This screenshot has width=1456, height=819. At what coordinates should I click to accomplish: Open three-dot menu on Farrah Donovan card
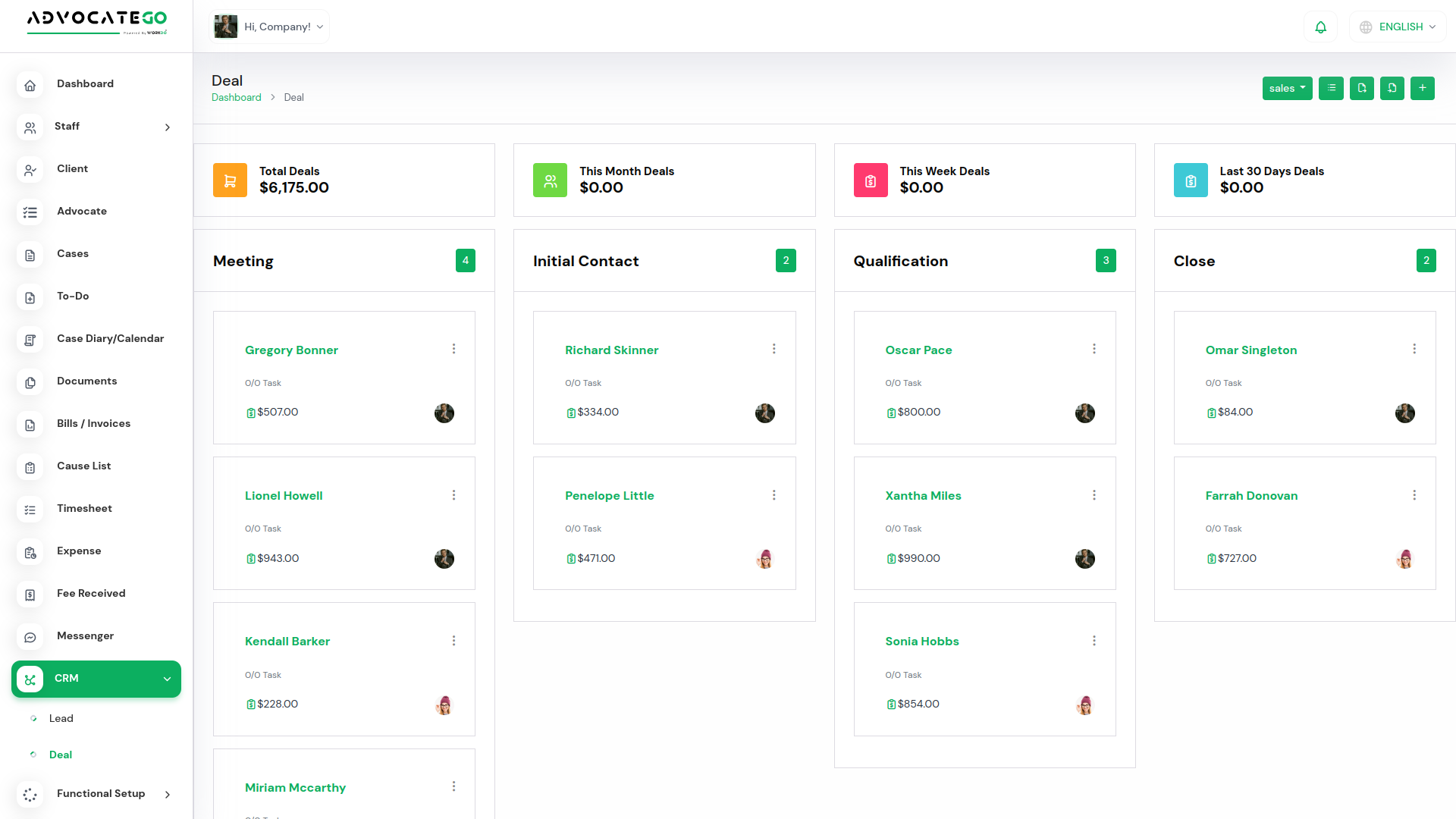point(1414,495)
